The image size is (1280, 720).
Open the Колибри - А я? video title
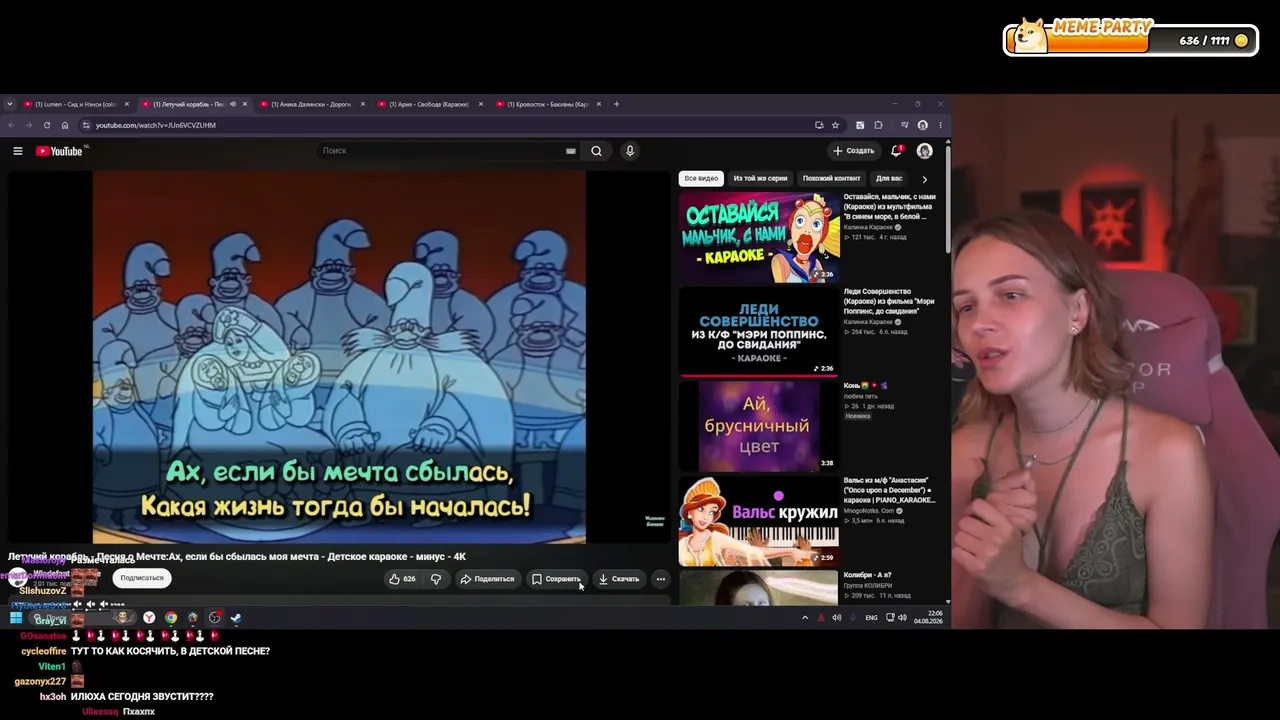[867, 575]
